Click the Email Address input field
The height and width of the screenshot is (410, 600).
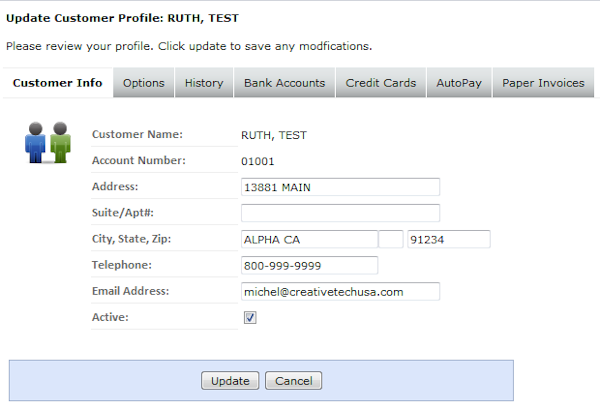[340, 291]
